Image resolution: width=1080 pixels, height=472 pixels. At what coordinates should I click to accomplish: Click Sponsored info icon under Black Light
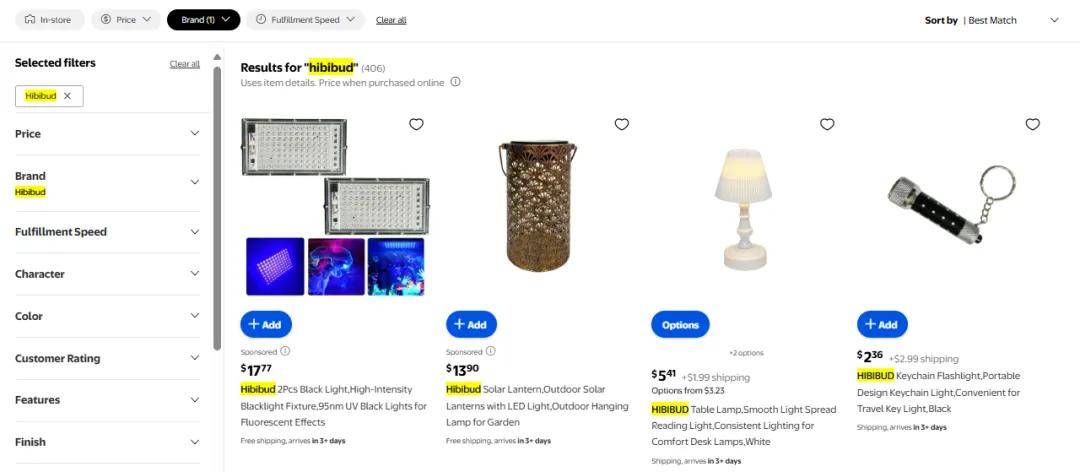(285, 351)
